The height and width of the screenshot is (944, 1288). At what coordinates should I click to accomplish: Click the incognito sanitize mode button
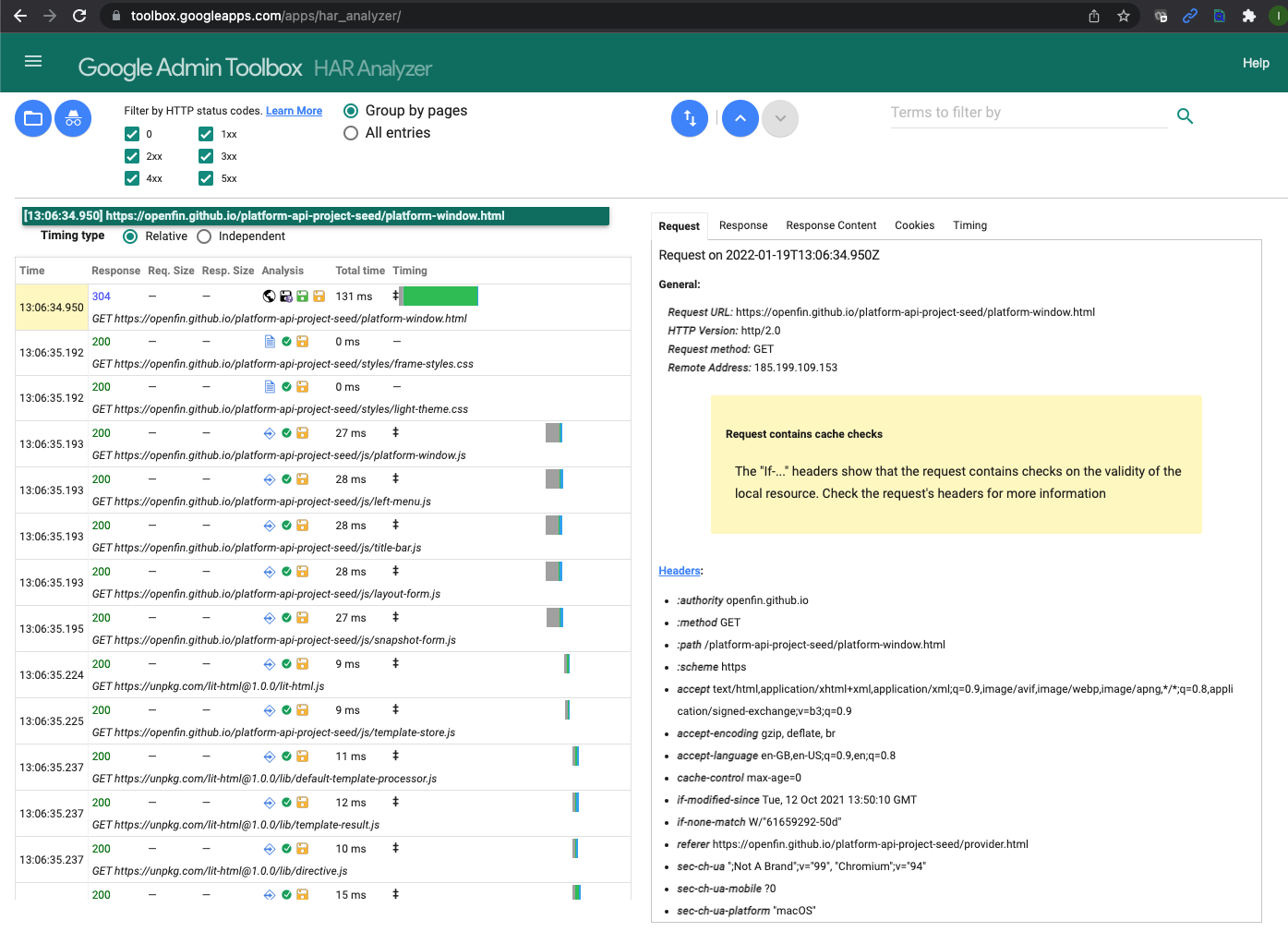[73, 118]
